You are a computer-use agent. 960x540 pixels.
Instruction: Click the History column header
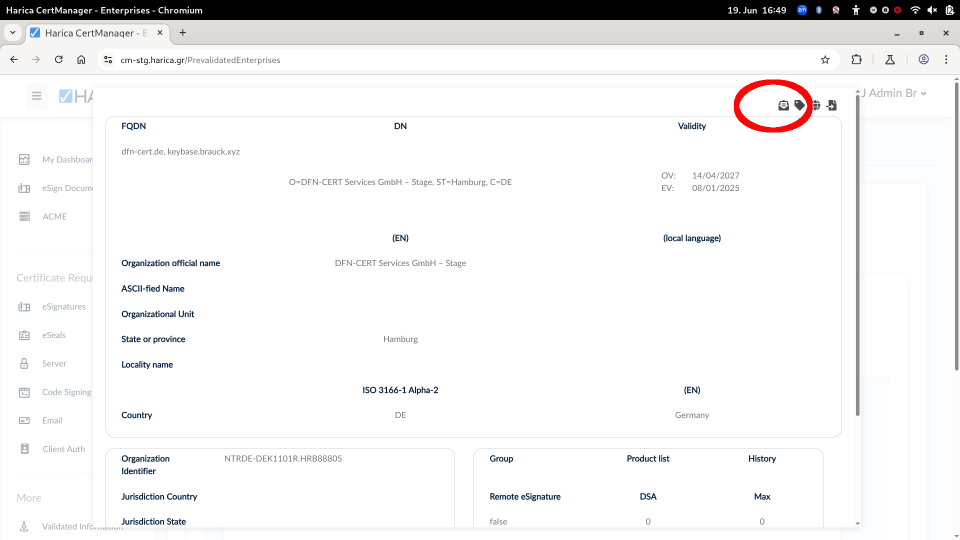coord(762,458)
